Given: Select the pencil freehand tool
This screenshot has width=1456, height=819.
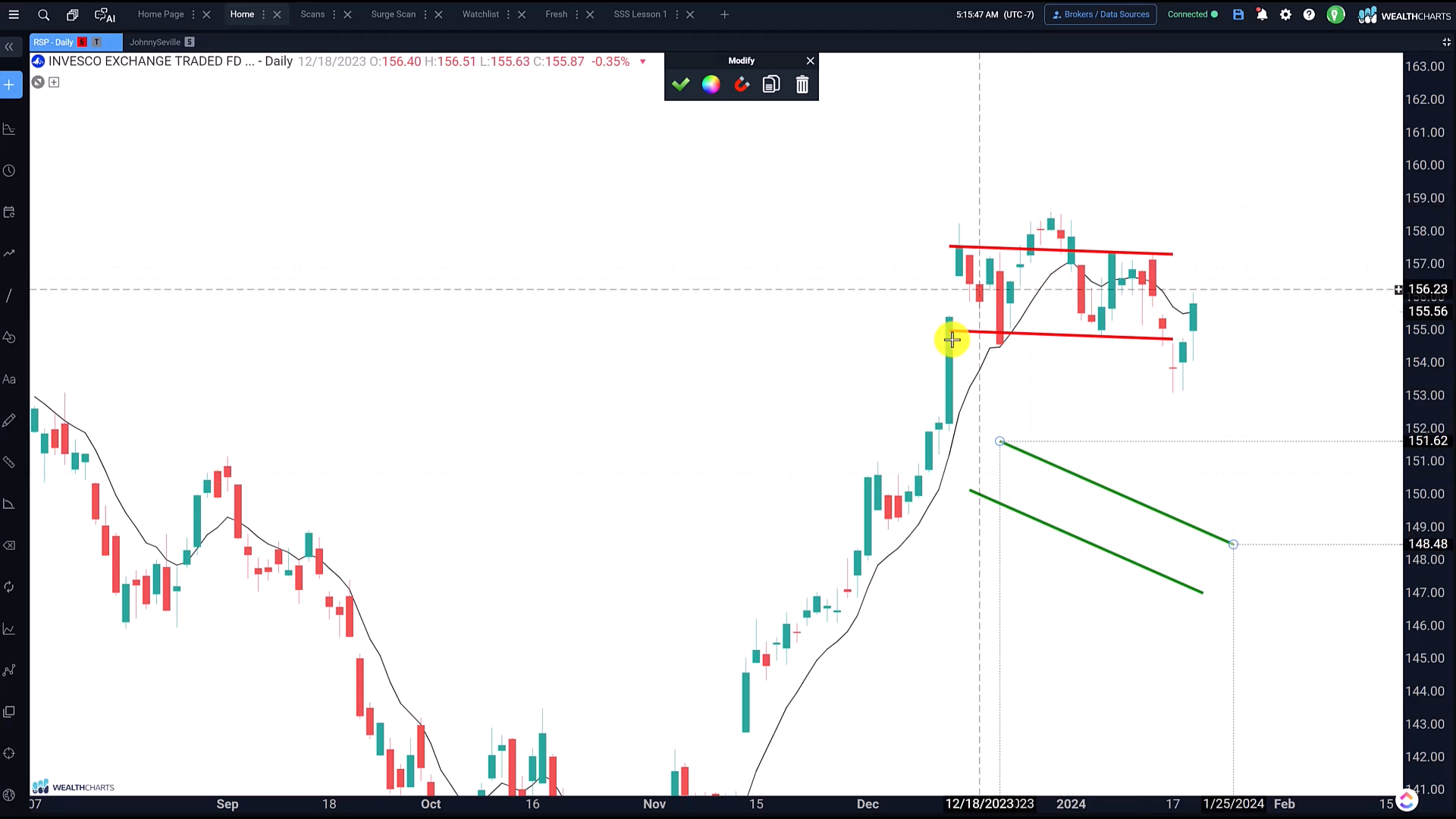Looking at the screenshot, I should 9,420.
